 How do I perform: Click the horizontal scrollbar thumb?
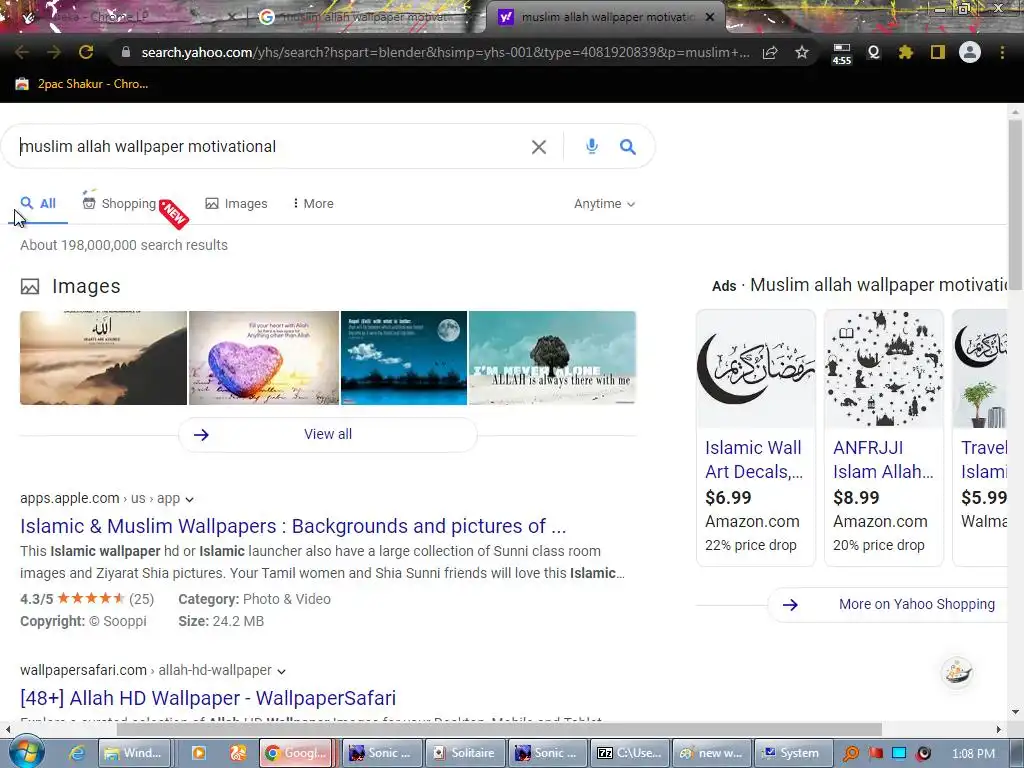499,729
